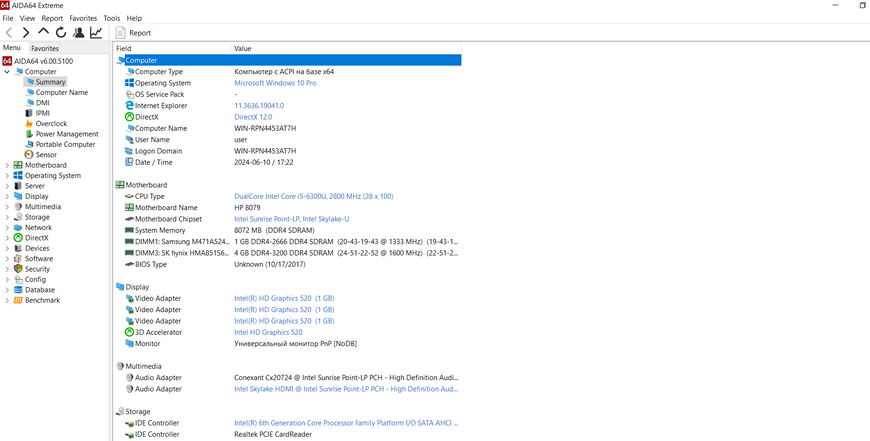Click the Internet Explorer icon in report
This screenshot has width=870, height=441.
click(129, 105)
